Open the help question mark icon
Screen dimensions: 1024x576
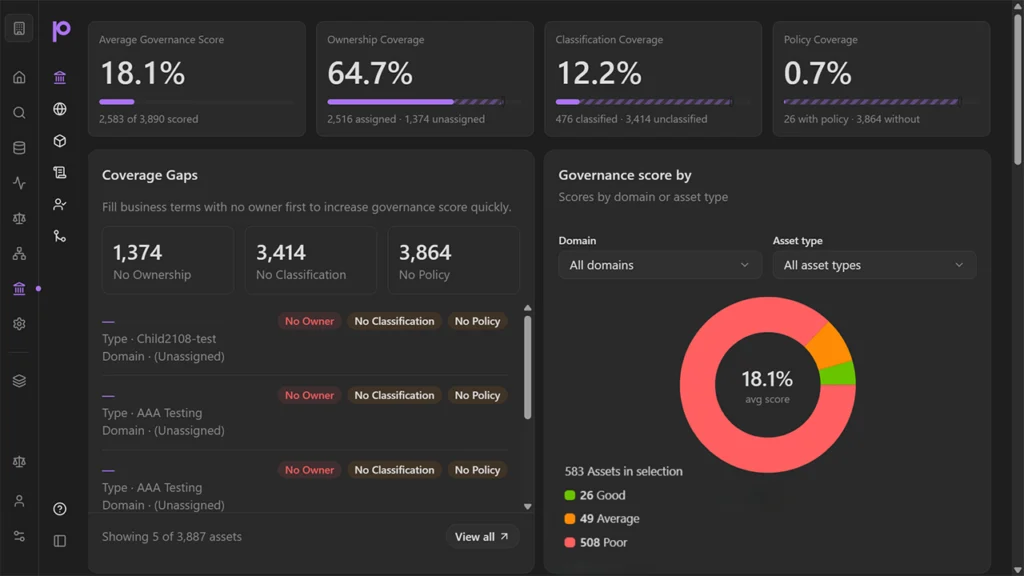point(59,509)
